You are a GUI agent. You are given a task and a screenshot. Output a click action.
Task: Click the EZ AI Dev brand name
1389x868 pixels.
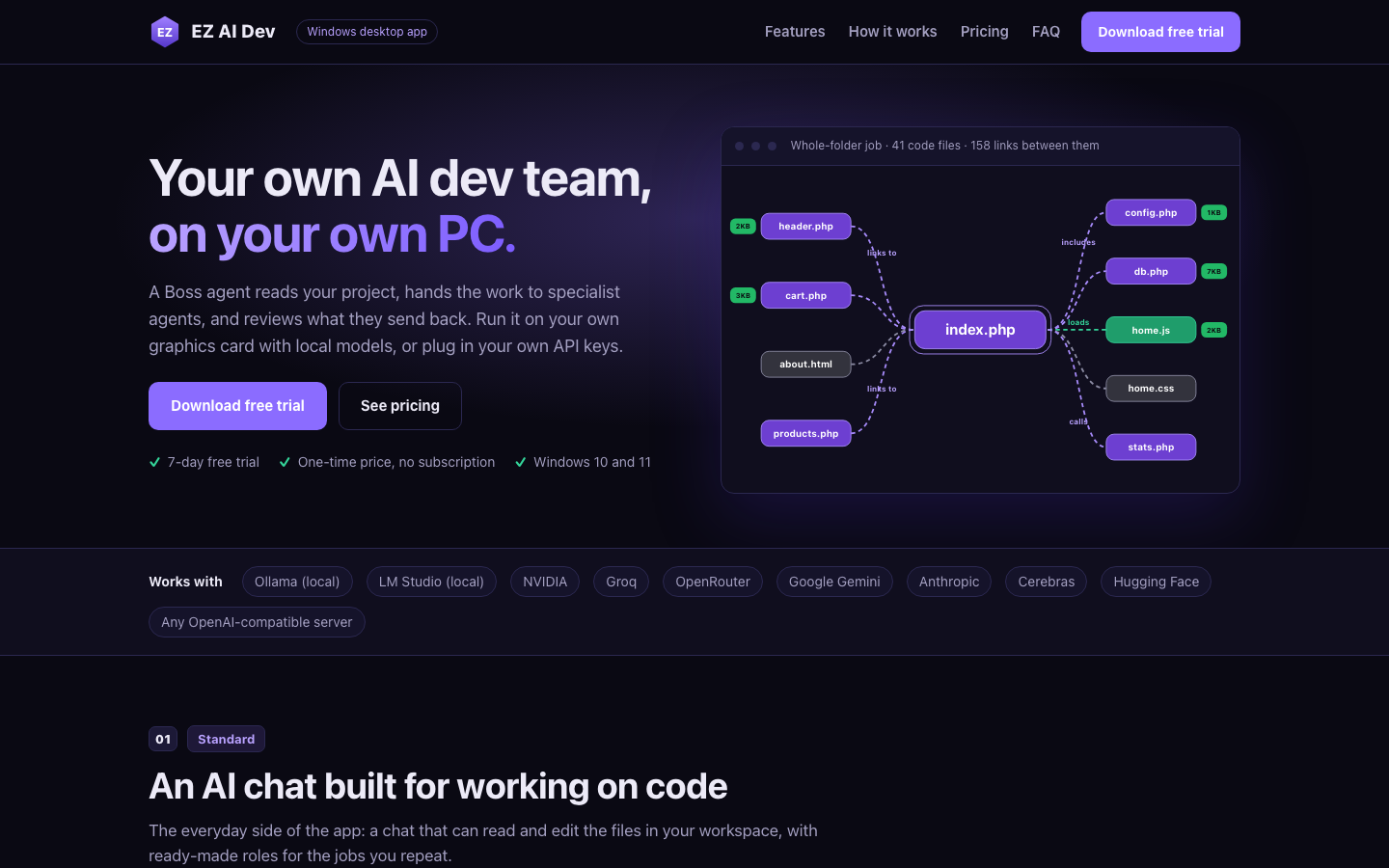pos(233,32)
